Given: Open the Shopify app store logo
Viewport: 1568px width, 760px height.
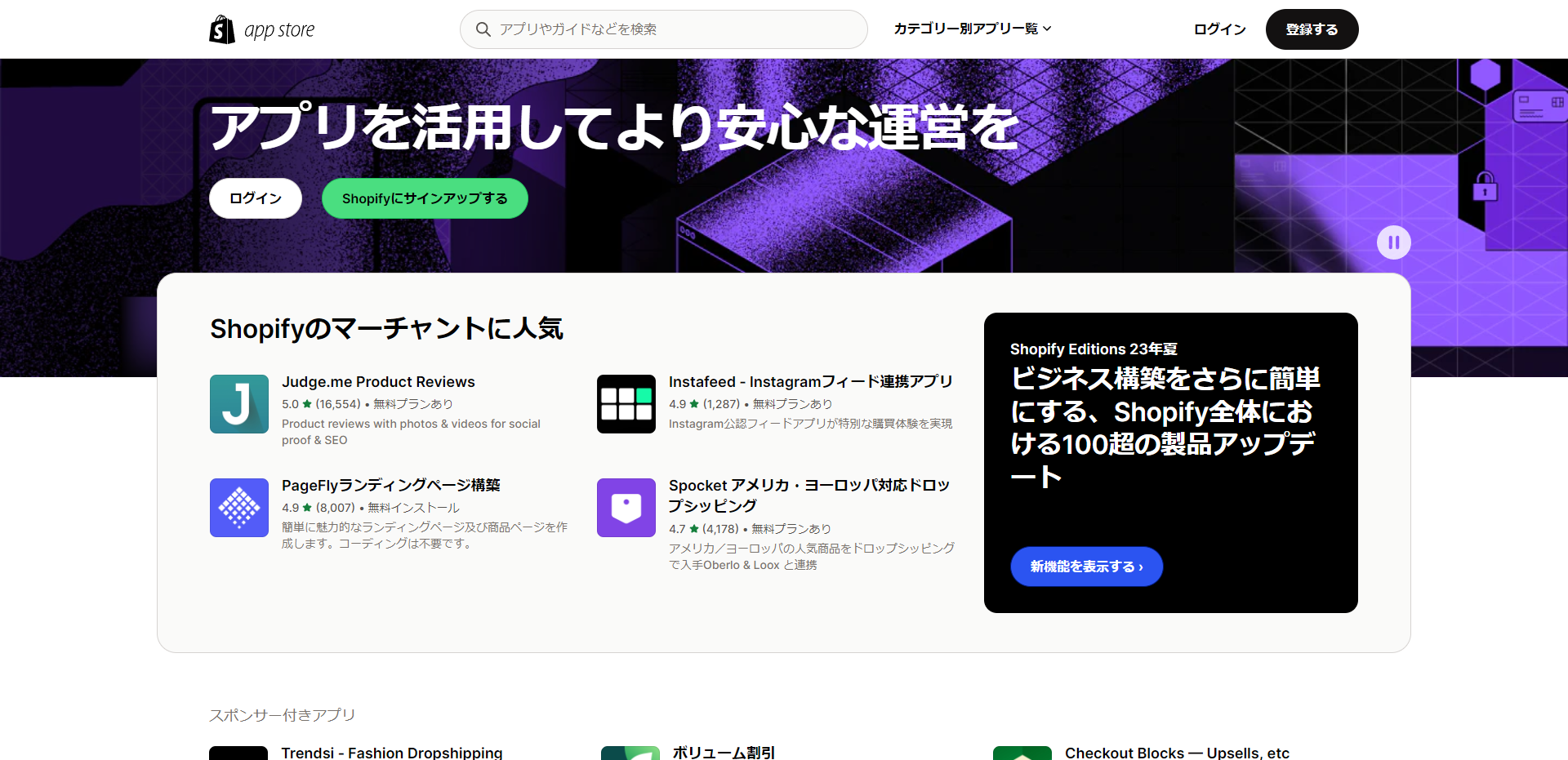Looking at the screenshot, I should point(262,29).
